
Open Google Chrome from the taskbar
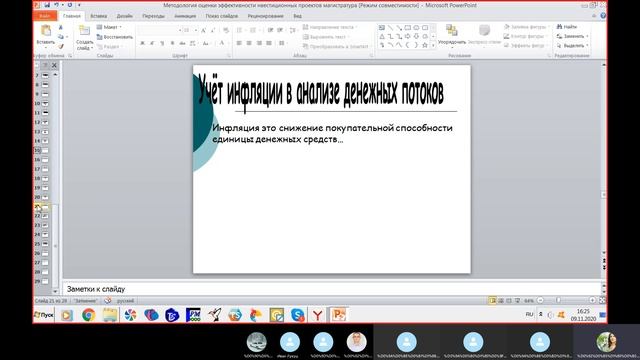pos(88,315)
